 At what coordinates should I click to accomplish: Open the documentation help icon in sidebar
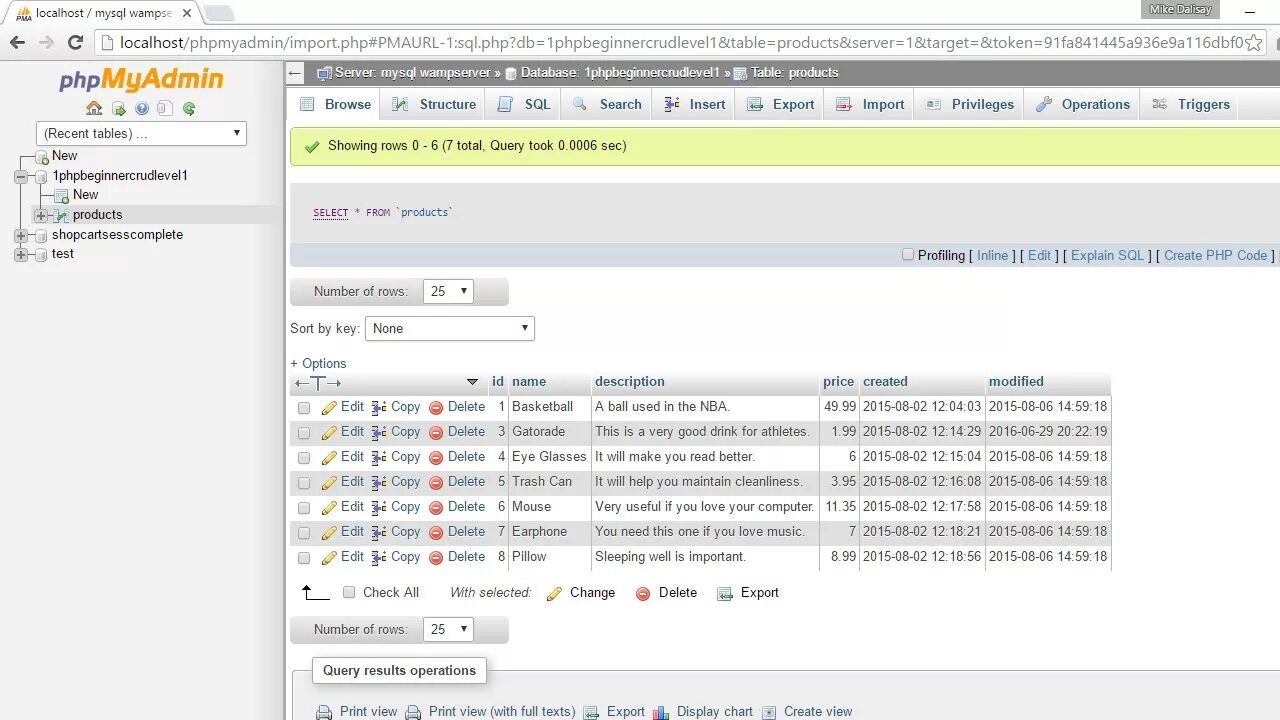click(142, 108)
